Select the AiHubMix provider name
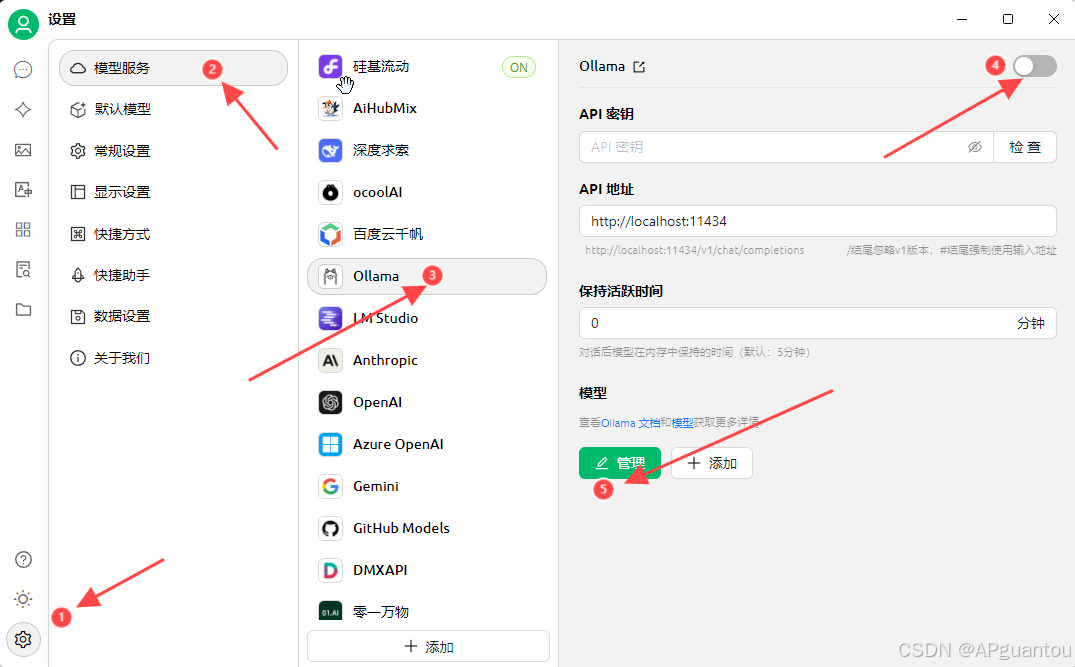Screen dimensions: 1075x667 pyautogui.click(x=385, y=108)
